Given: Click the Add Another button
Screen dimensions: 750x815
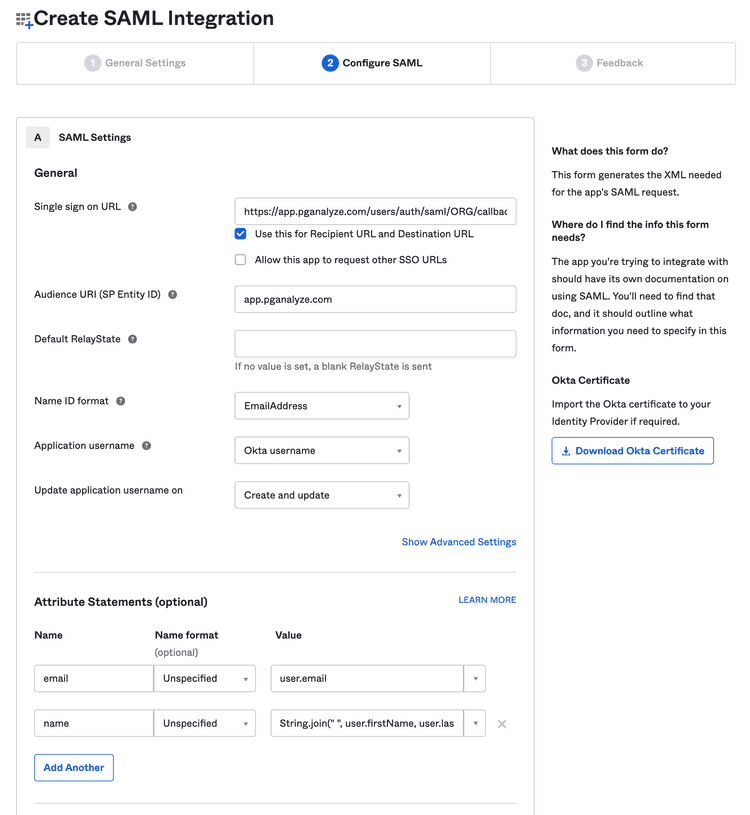Looking at the screenshot, I should tap(74, 768).
